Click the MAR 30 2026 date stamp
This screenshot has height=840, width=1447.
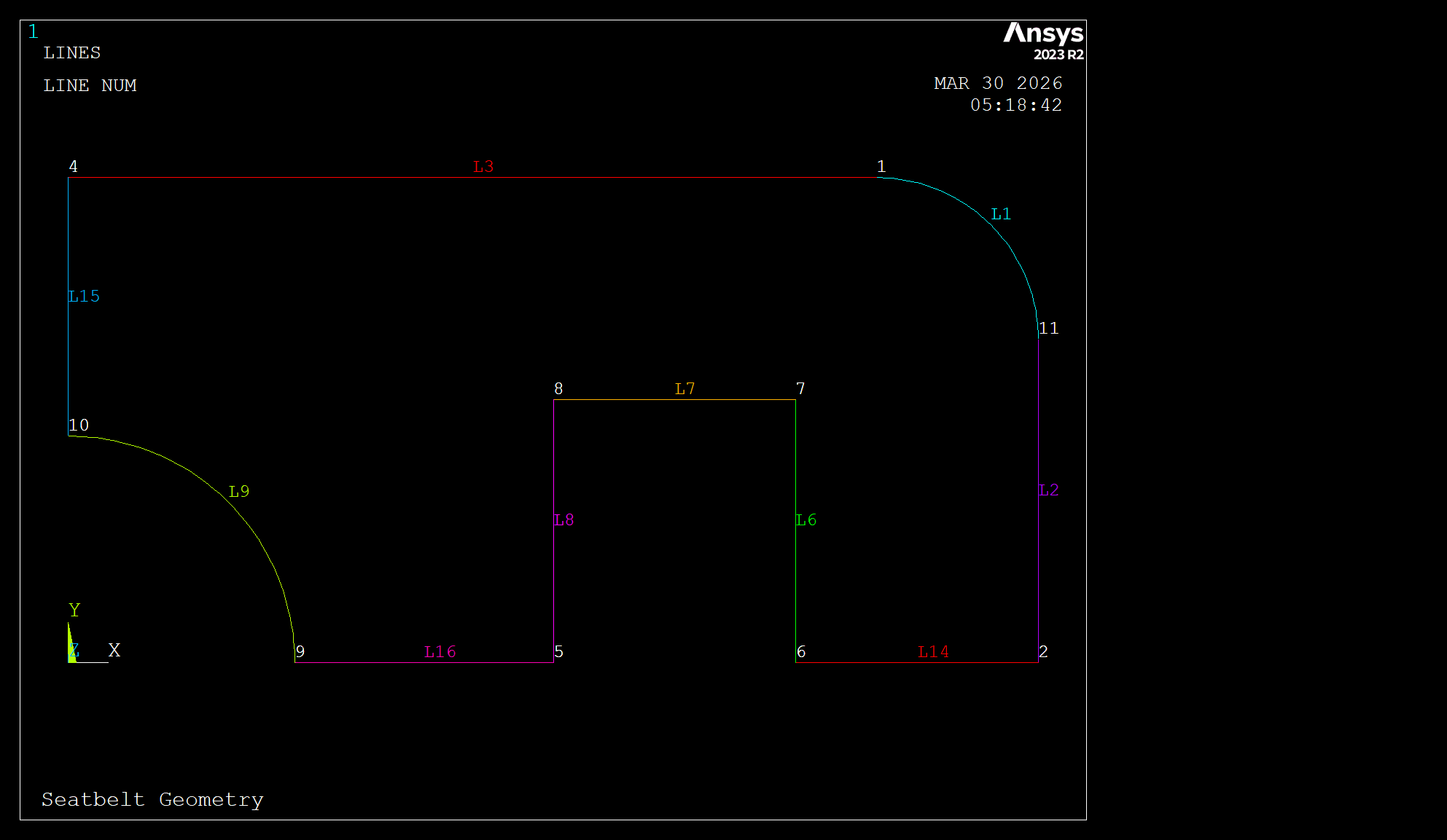pyautogui.click(x=998, y=84)
